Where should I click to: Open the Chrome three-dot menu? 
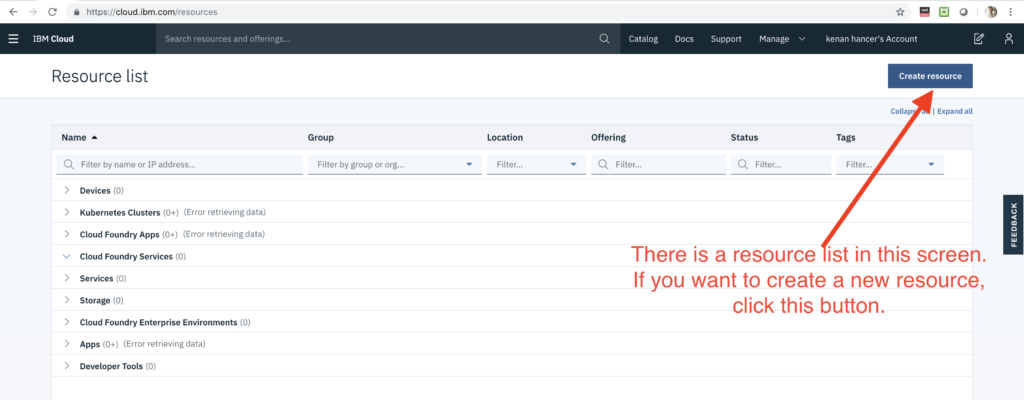tap(1011, 12)
